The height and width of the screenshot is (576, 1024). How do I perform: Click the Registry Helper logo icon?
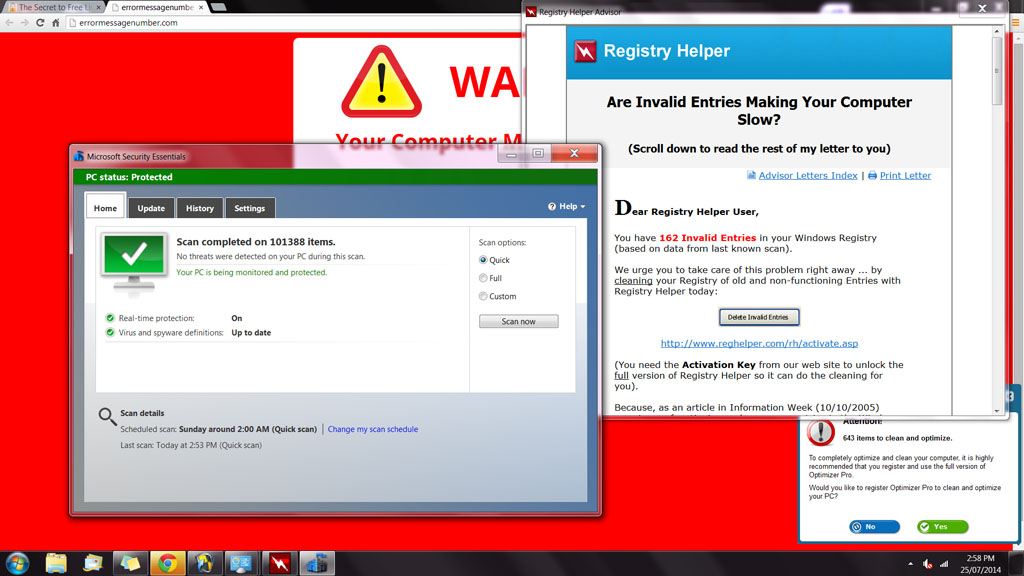(585, 51)
